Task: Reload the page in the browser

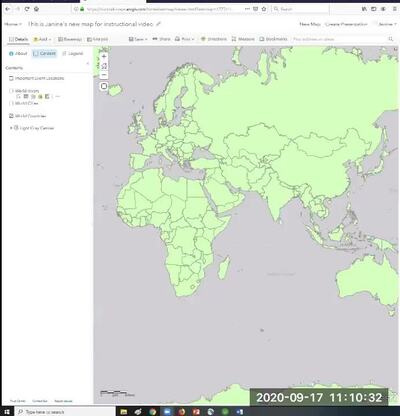Action: point(27,9)
